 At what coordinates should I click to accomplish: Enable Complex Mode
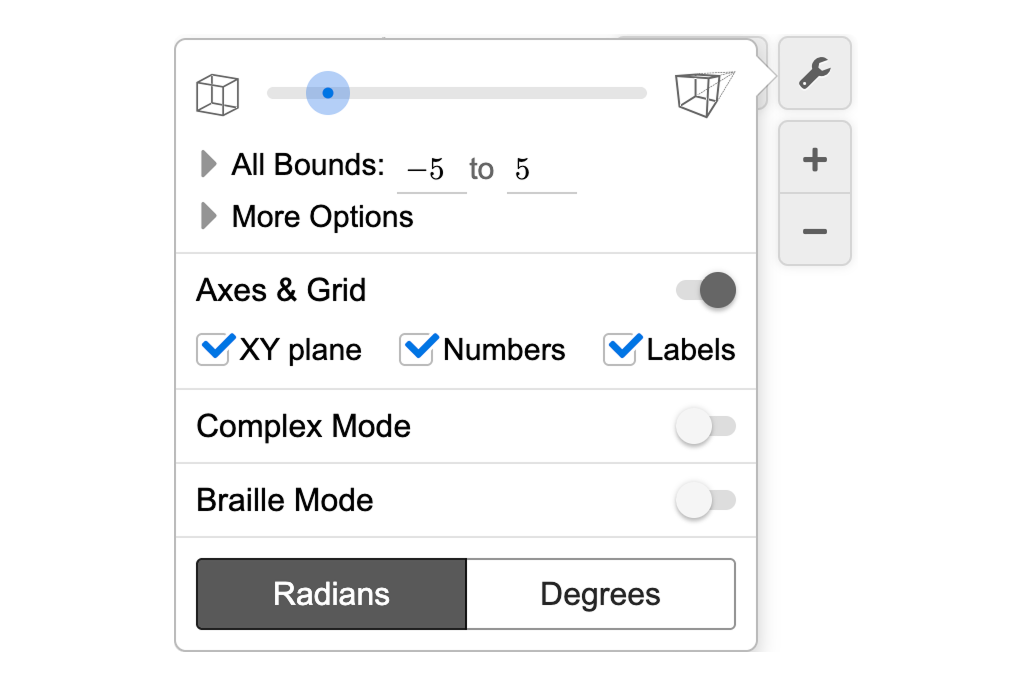click(x=707, y=426)
